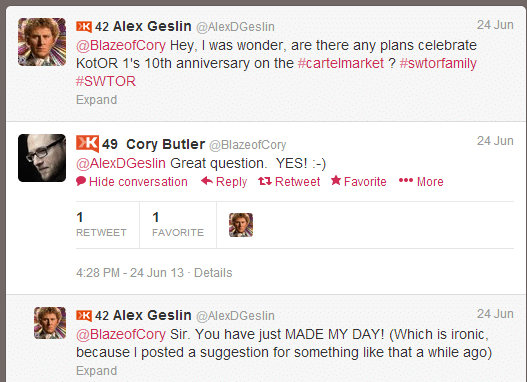Favorite the Great question tweet

coord(359,181)
